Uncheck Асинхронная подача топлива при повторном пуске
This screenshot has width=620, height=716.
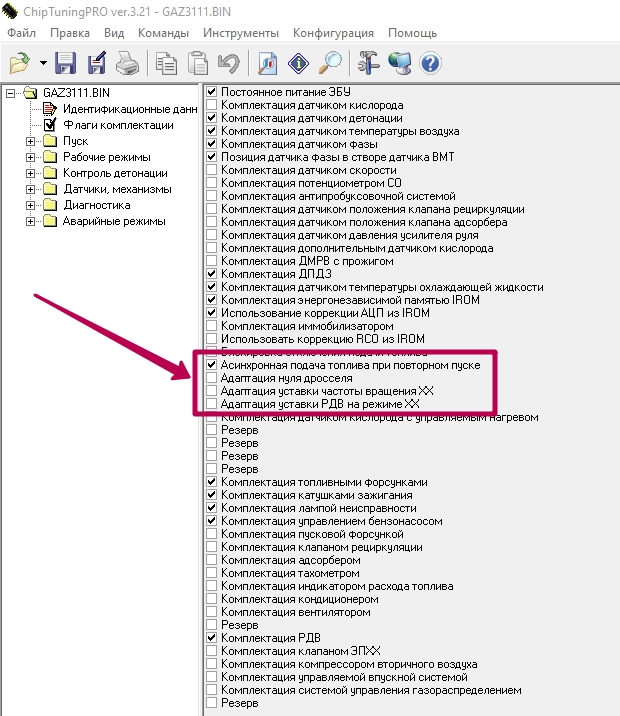(211, 365)
